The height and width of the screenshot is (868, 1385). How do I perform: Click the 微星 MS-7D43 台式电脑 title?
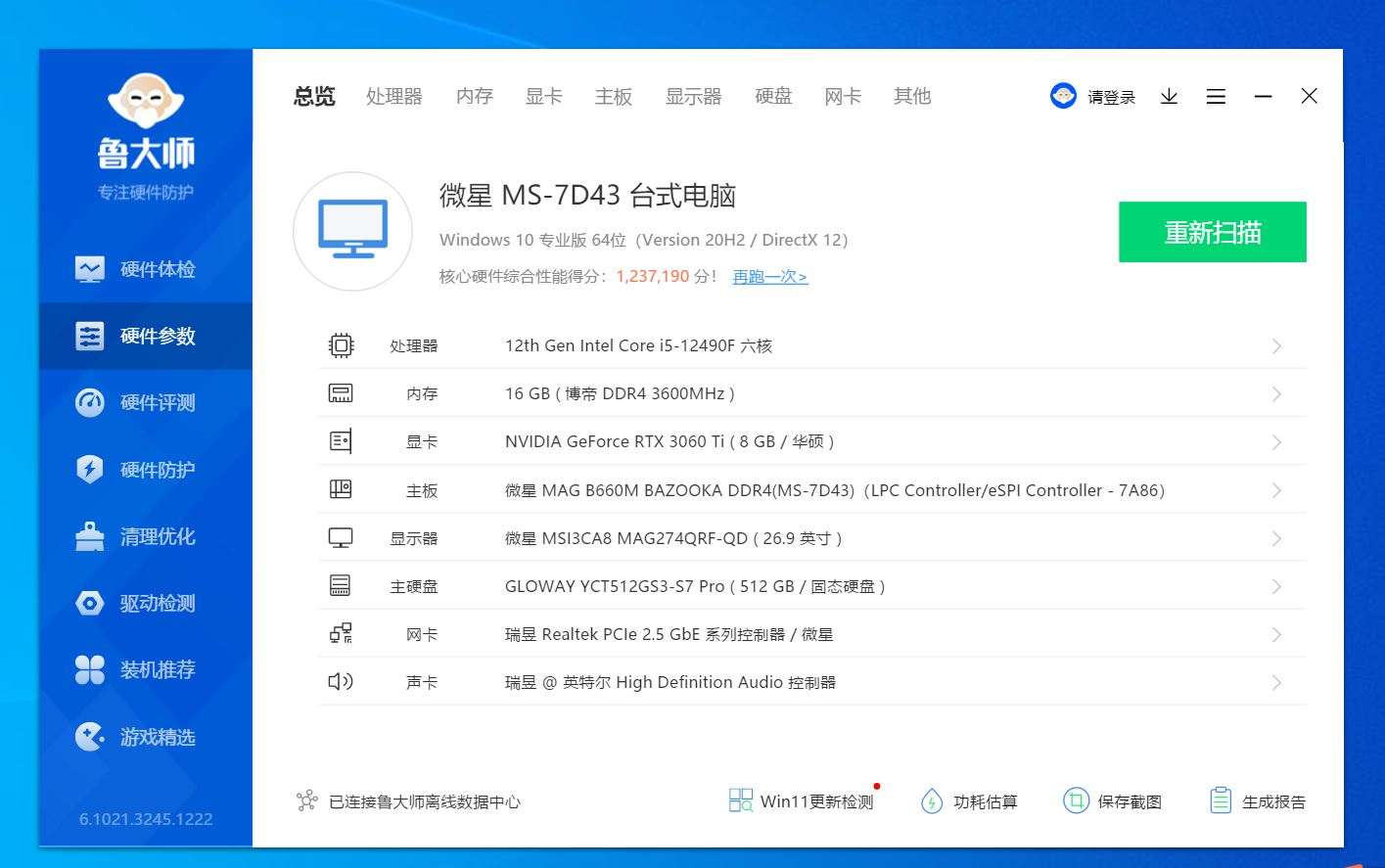tap(587, 196)
